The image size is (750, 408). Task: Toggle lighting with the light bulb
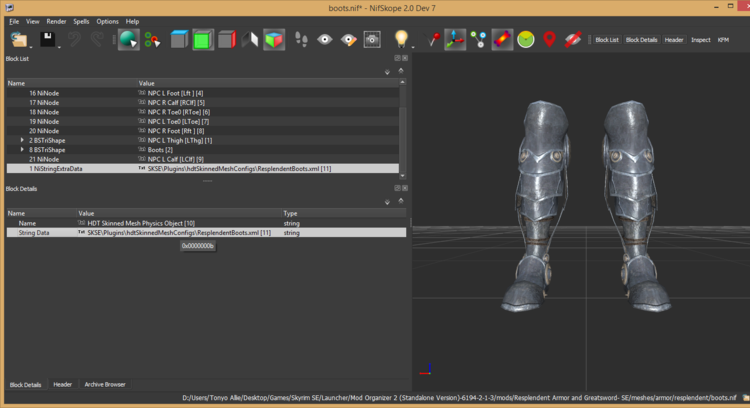pos(401,39)
